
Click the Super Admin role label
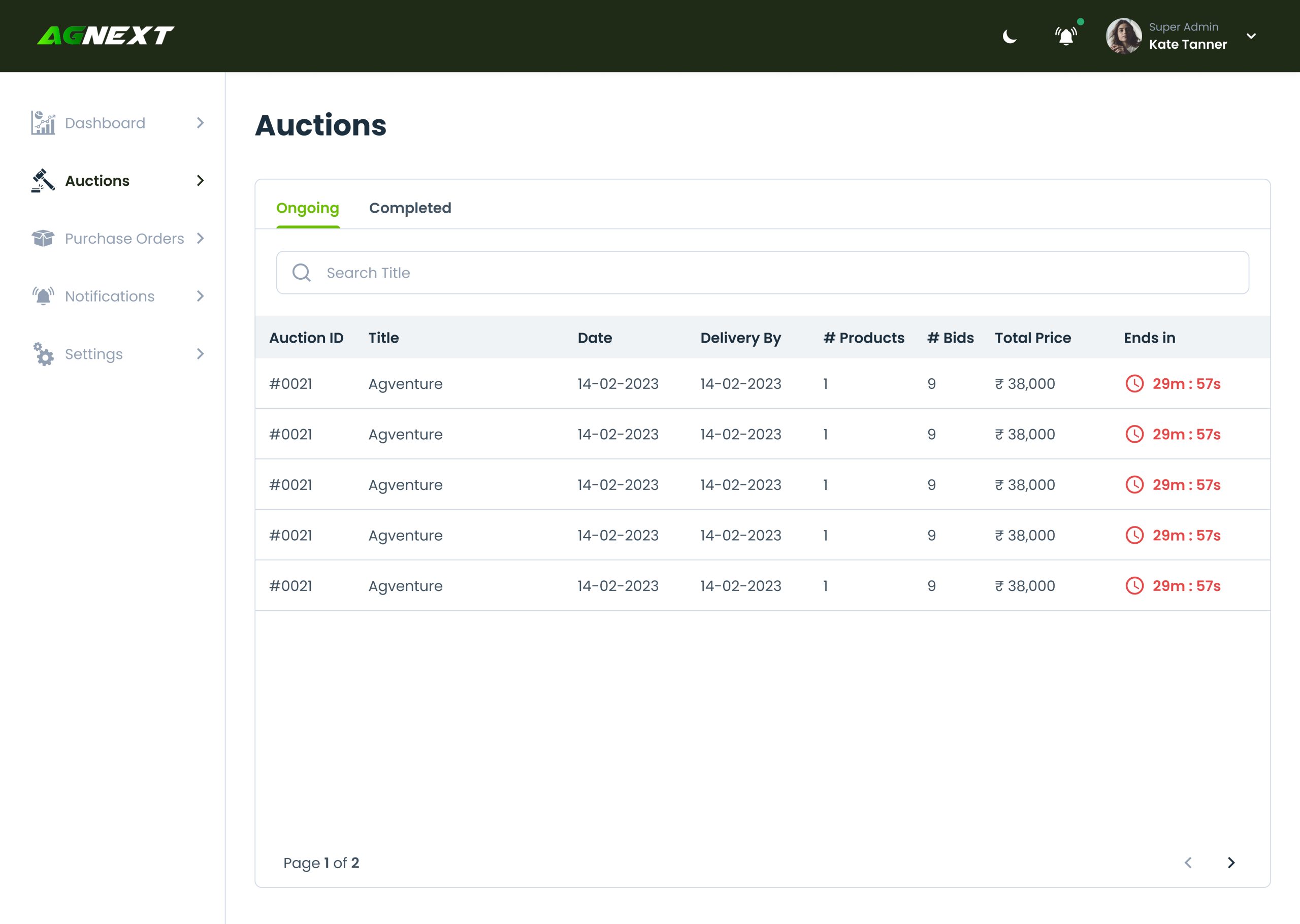click(1183, 27)
